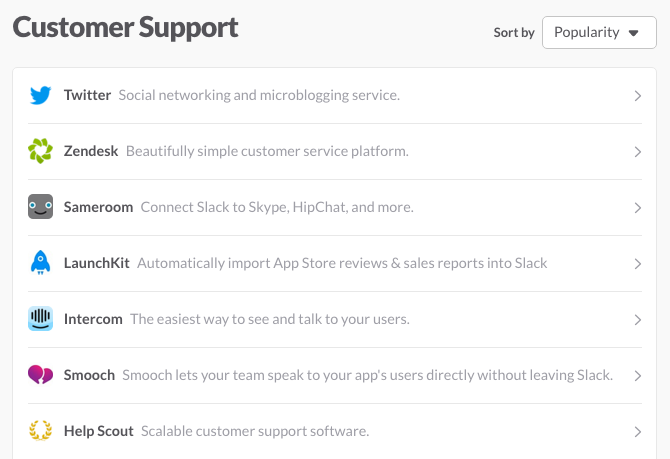Select the Sameroom app name

coord(98,207)
